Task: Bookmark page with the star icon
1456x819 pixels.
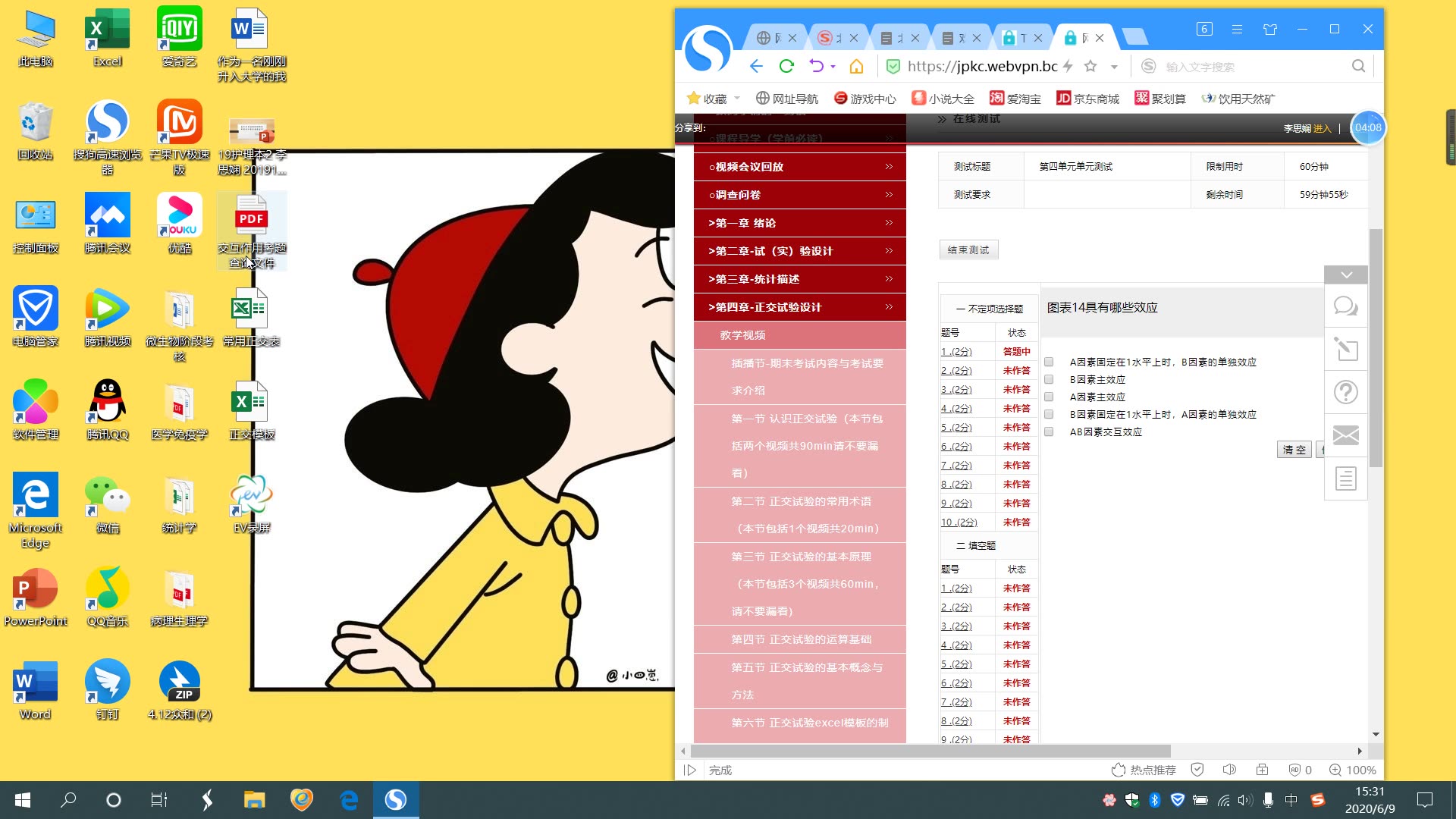Action: (x=1090, y=67)
